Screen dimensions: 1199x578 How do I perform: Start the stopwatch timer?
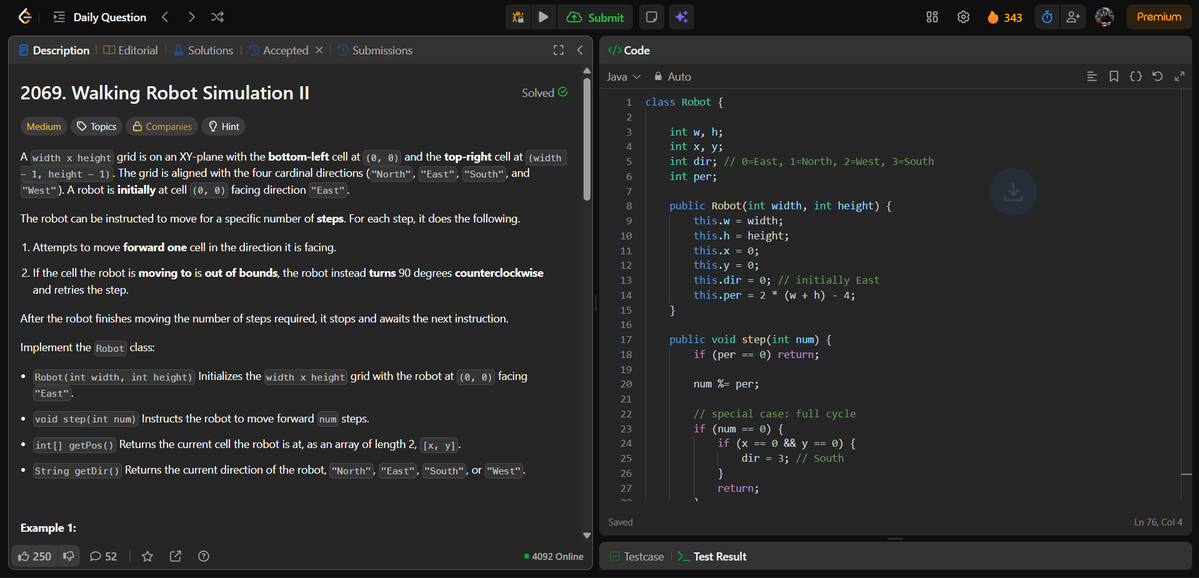pos(1048,17)
